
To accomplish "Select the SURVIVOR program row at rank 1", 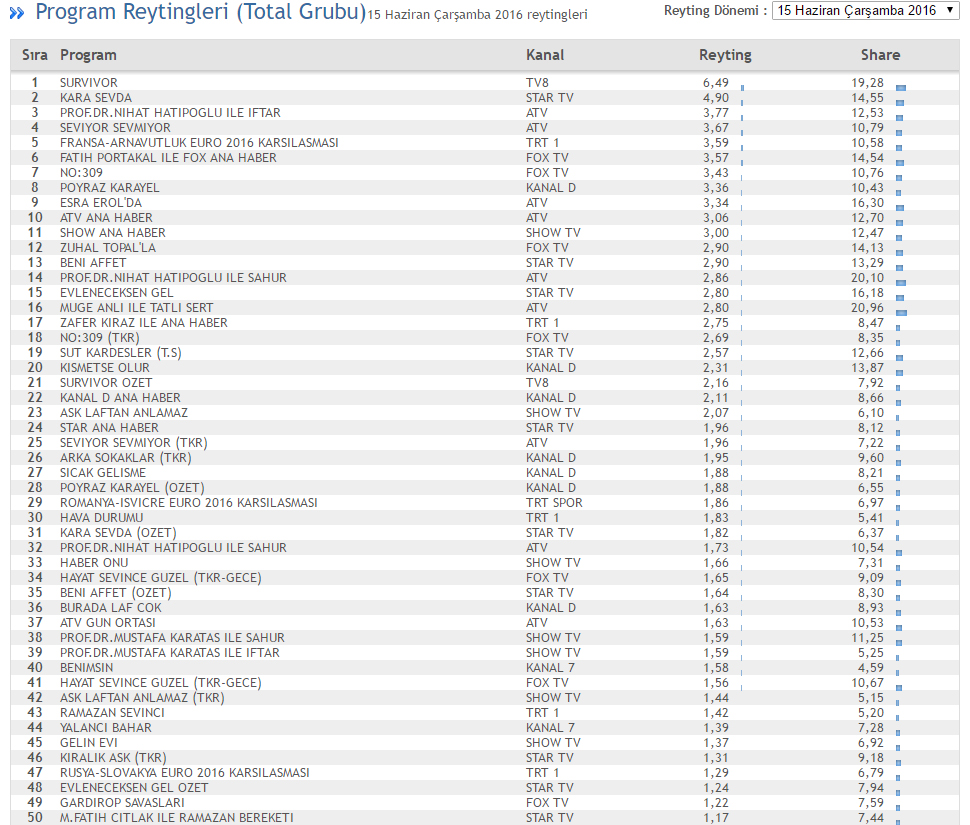I will (484, 83).
